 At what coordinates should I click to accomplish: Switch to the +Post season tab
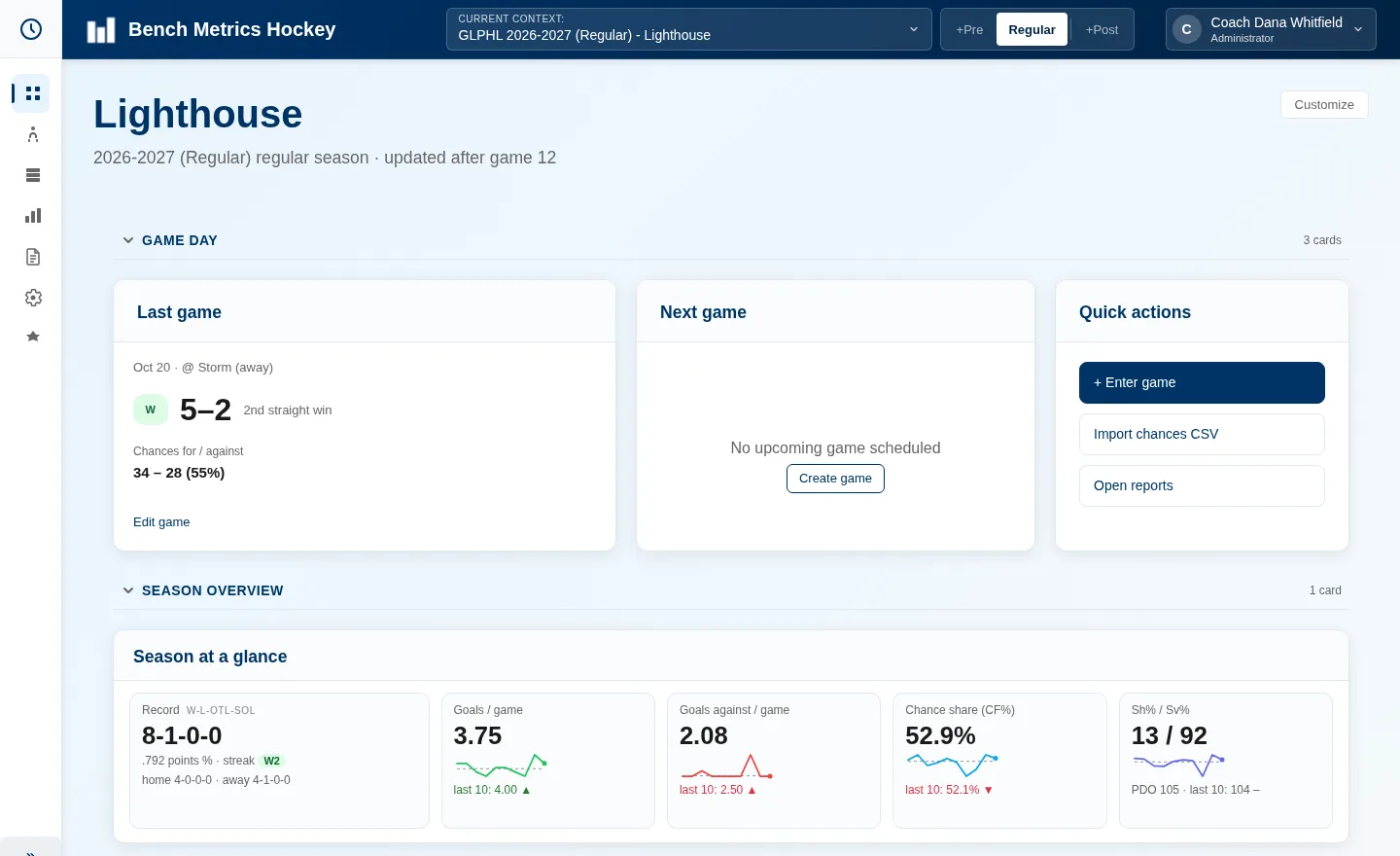[x=1102, y=30]
